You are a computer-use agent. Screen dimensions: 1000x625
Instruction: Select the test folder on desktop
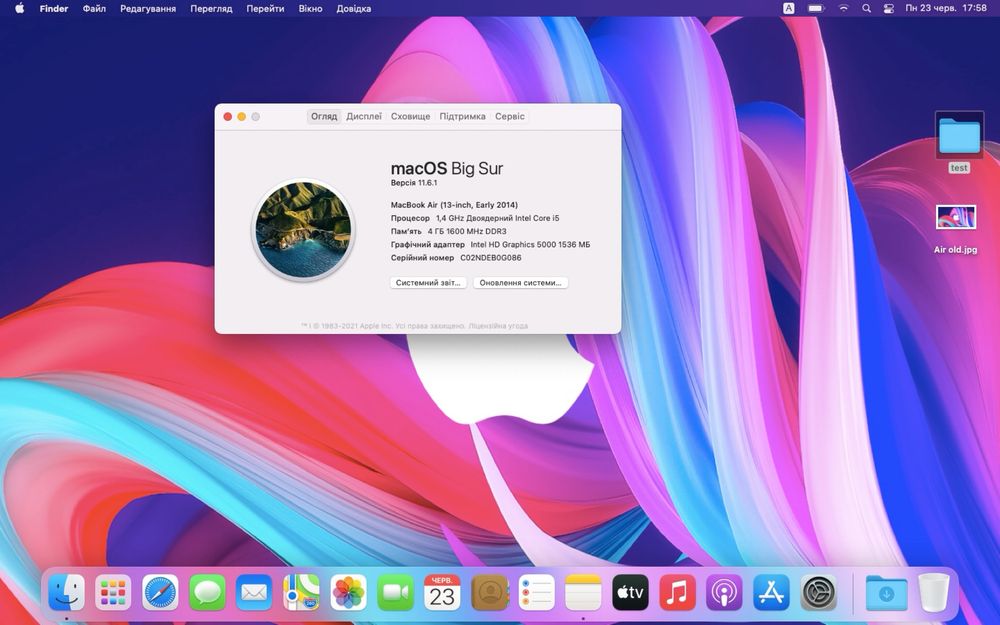(x=959, y=142)
